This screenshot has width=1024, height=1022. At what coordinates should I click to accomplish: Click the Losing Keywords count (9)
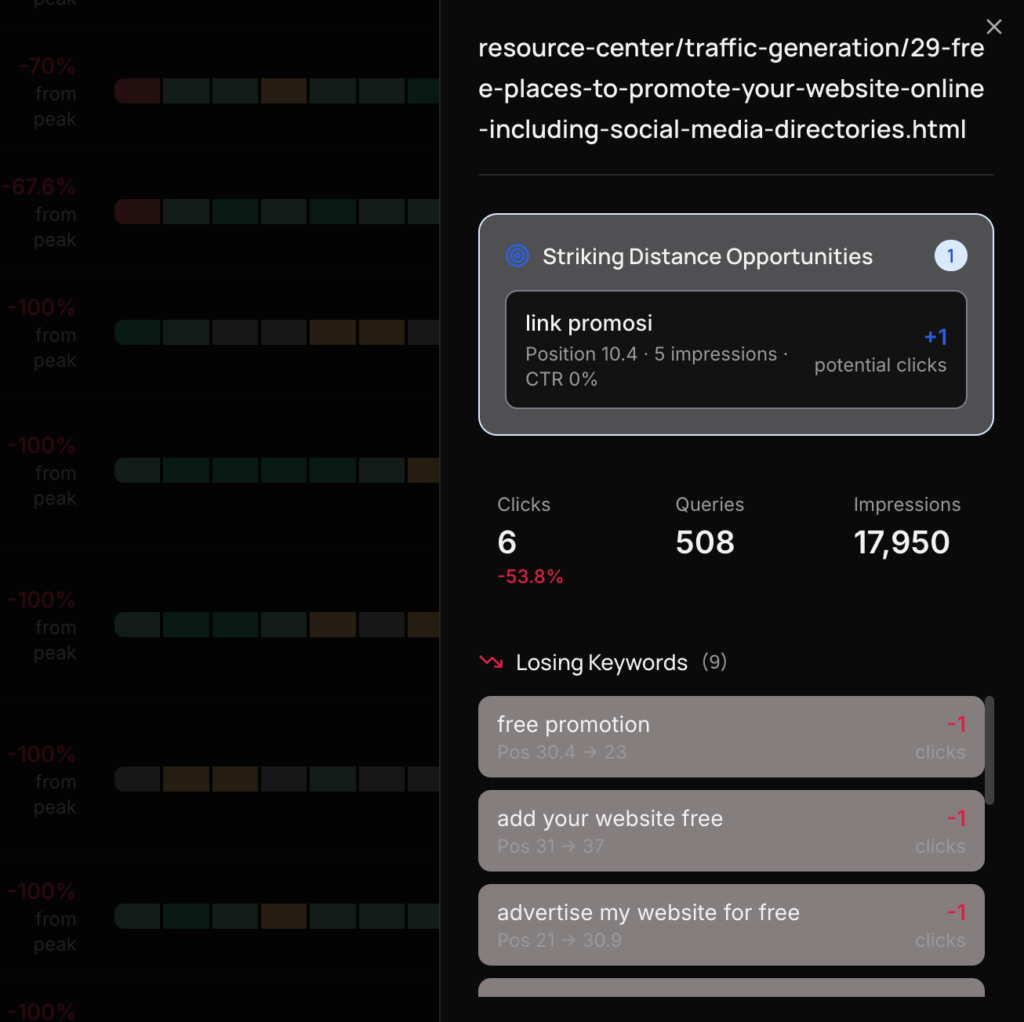point(714,662)
